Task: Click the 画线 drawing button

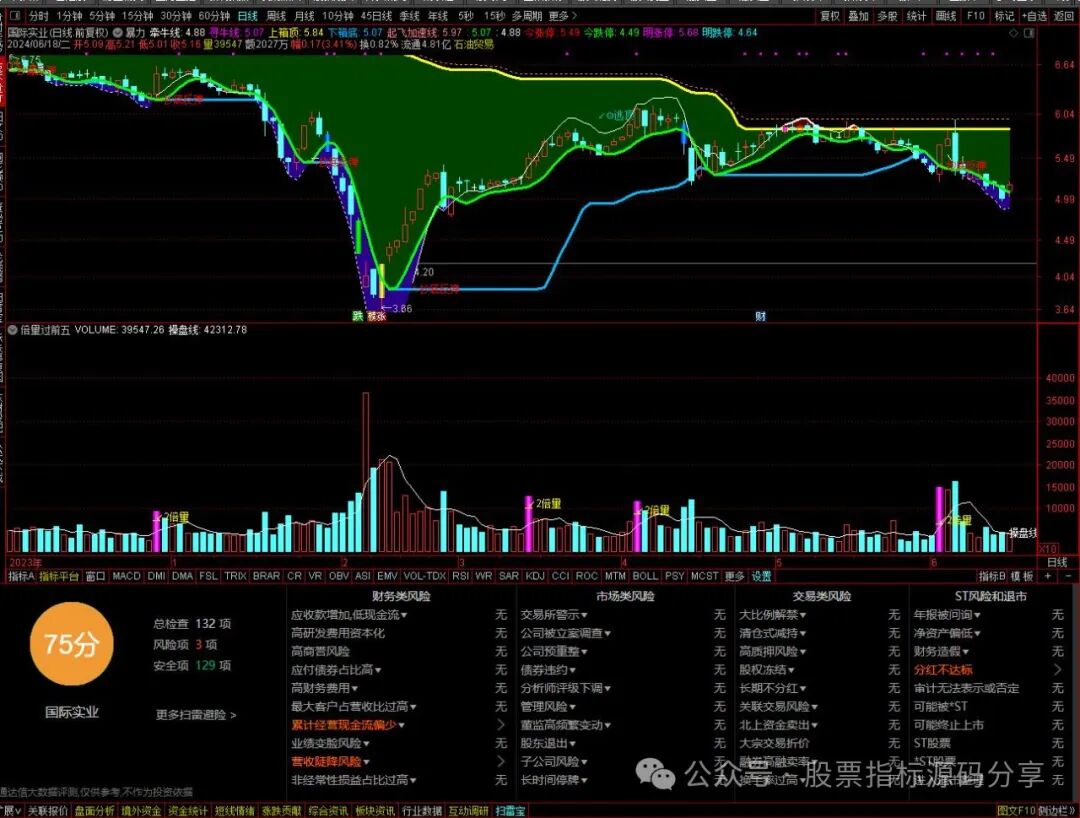Action: pos(946,15)
